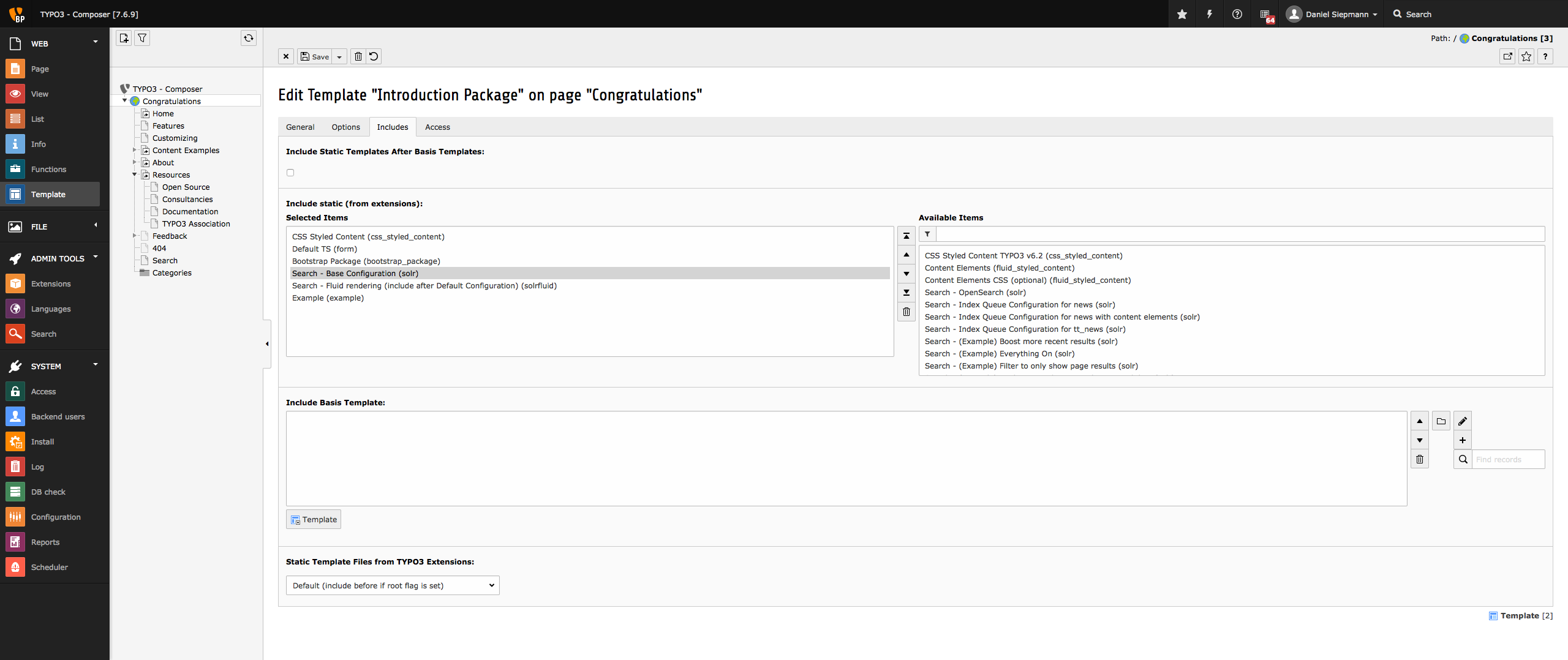Open the Static Template Files dropdown
This screenshot has height=660, width=1568.
pyautogui.click(x=393, y=585)
